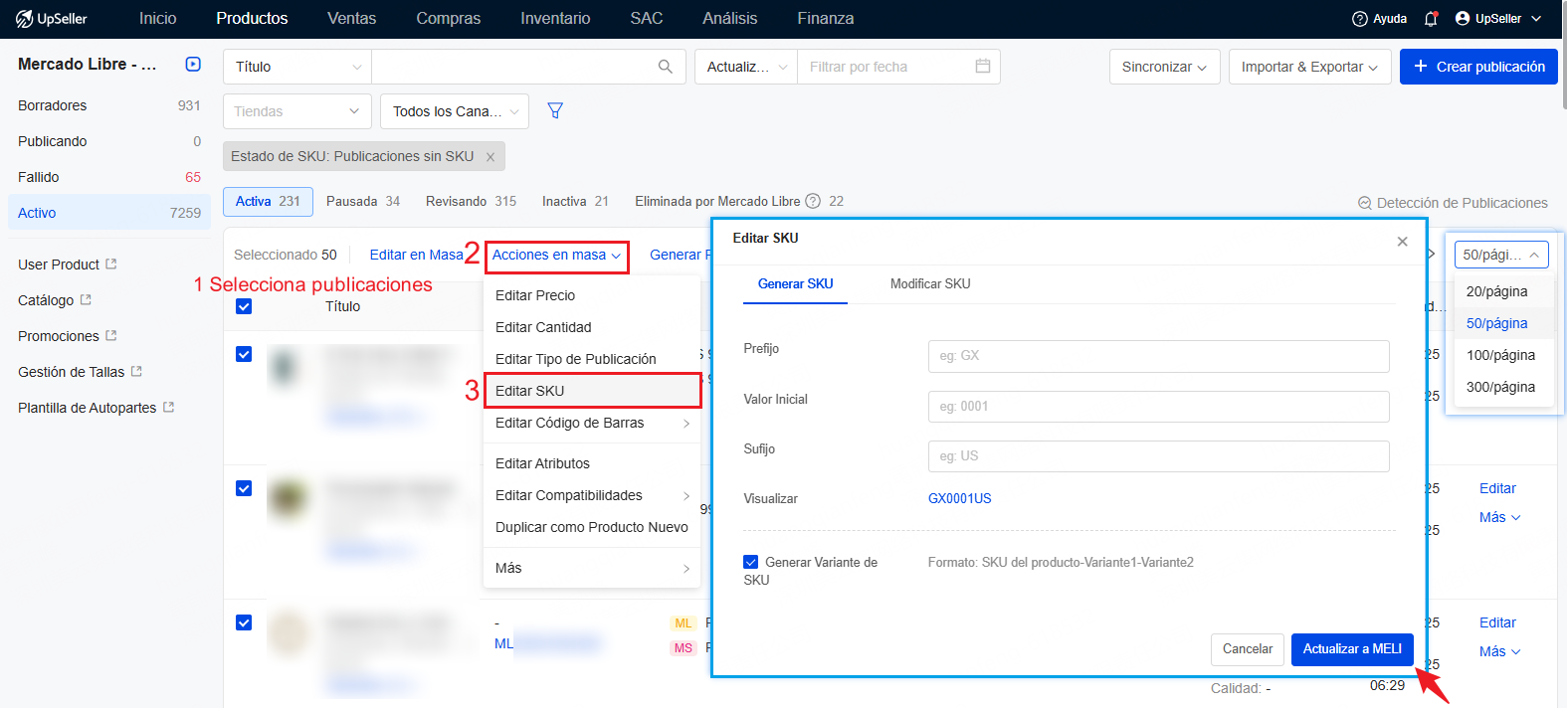Open the Plantilla de Autopartes external link icon

pyautogui.click(x=168, y=408)
